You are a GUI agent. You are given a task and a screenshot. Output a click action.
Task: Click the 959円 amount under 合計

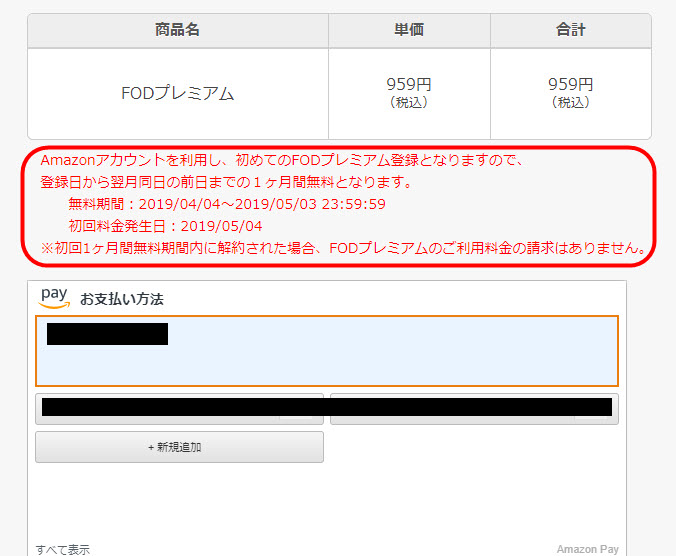pos(570,85)
